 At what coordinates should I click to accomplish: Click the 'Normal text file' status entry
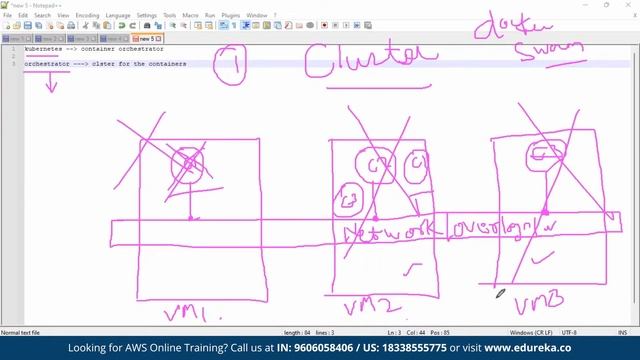pos(20,333)
